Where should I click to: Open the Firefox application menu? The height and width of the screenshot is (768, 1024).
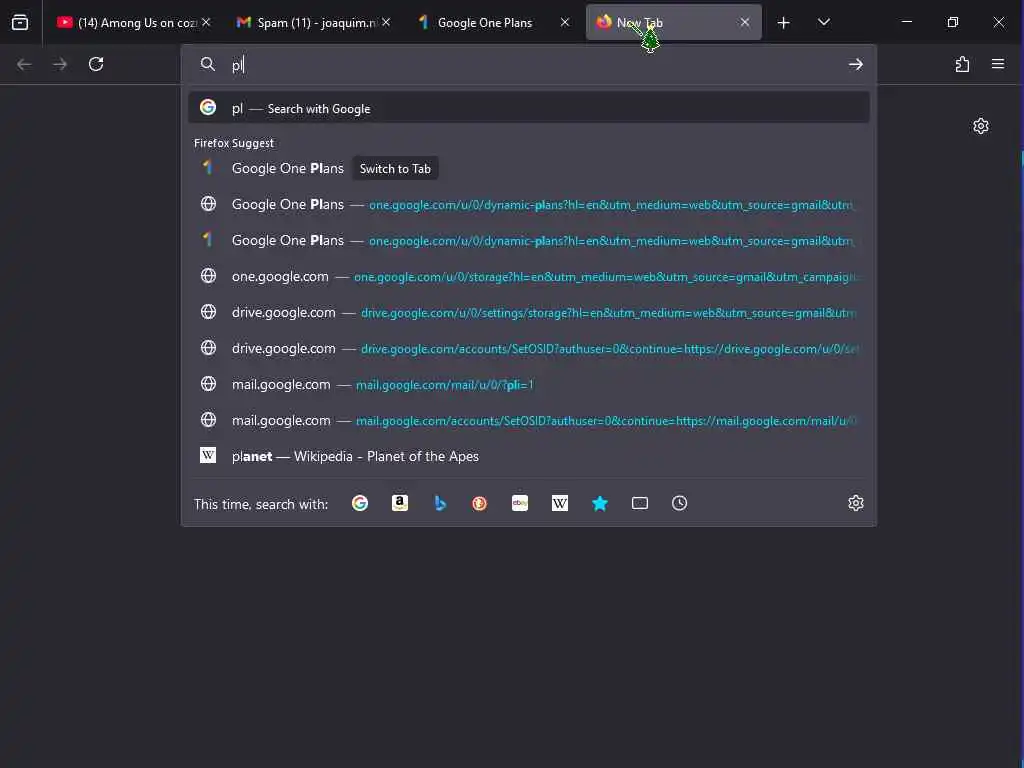pos(998,64)
